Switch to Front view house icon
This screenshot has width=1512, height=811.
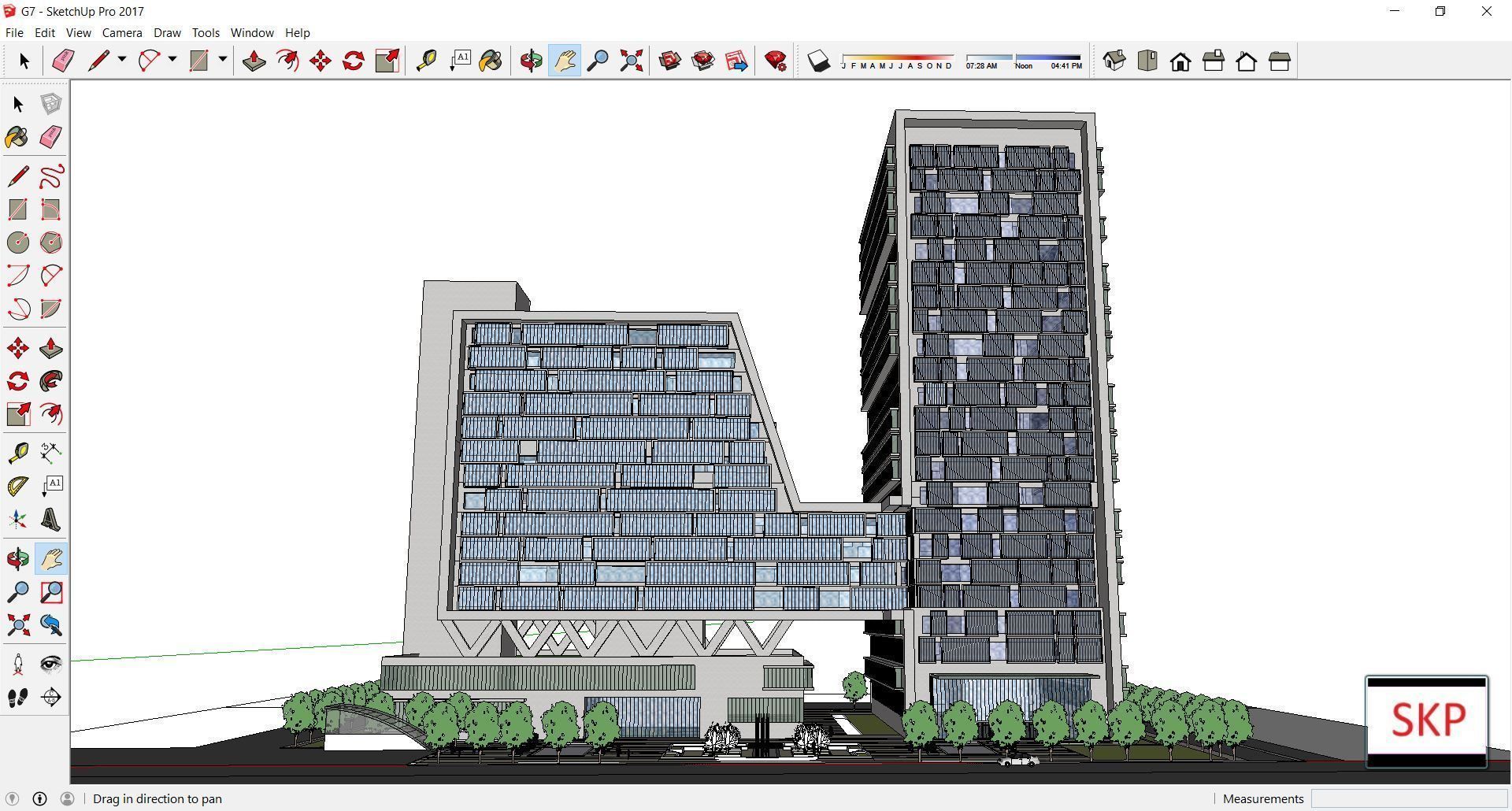click(1180, 61)
